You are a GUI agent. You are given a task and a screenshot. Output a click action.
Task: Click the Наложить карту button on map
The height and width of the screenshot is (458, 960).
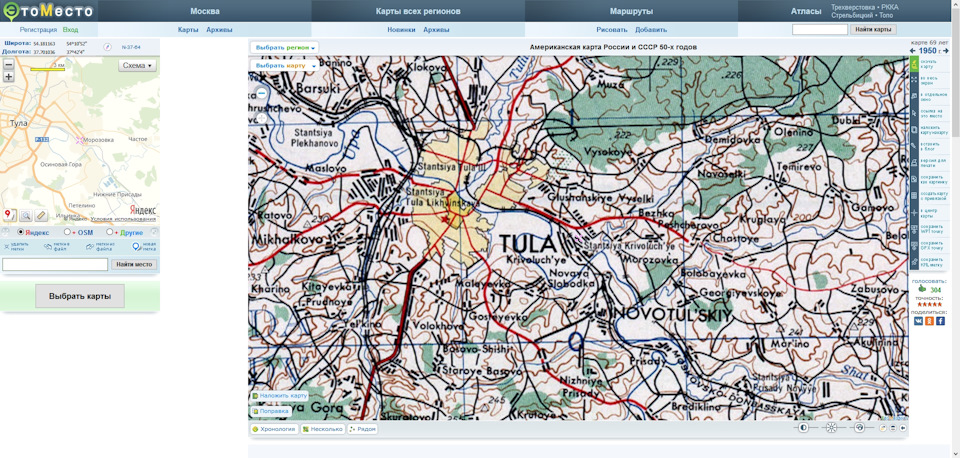point(280,396)
